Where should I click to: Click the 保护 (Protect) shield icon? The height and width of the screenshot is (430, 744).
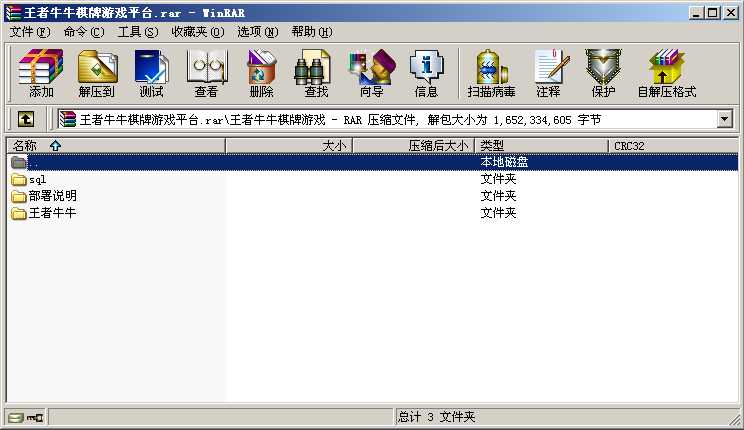click(603, 73)
